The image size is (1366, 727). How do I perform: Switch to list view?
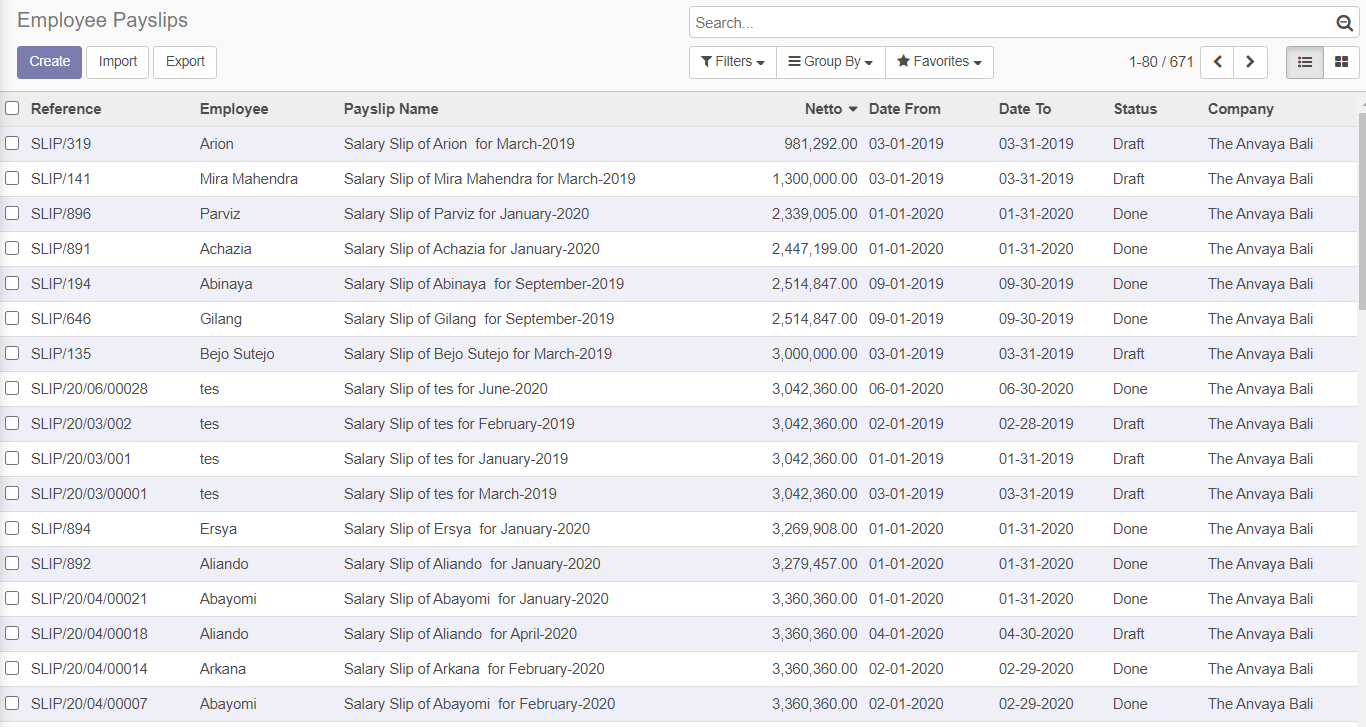pyautogui.click(x=1305, y=62)
